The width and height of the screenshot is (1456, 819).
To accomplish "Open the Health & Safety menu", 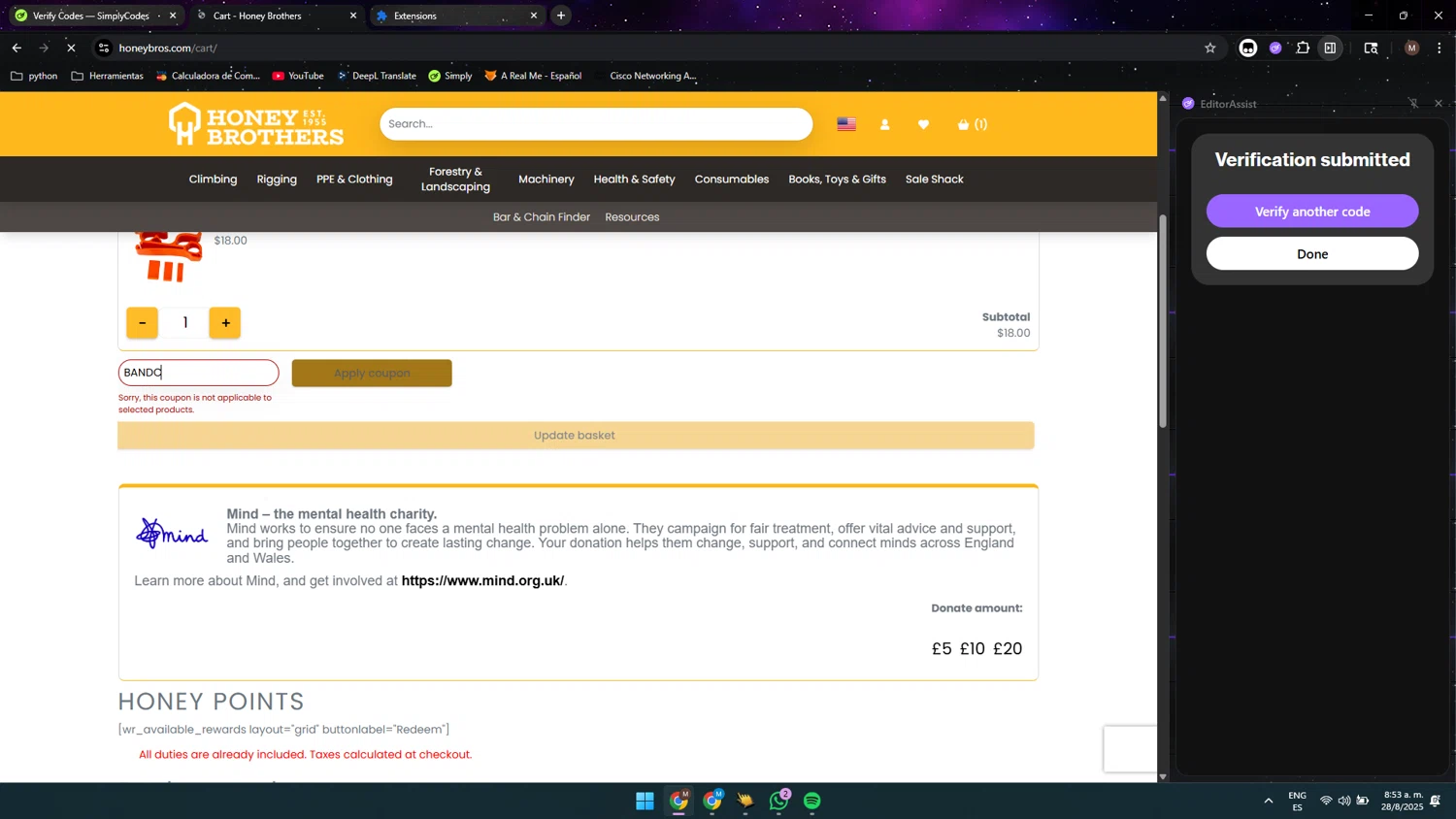I will [x=634, y=180].
